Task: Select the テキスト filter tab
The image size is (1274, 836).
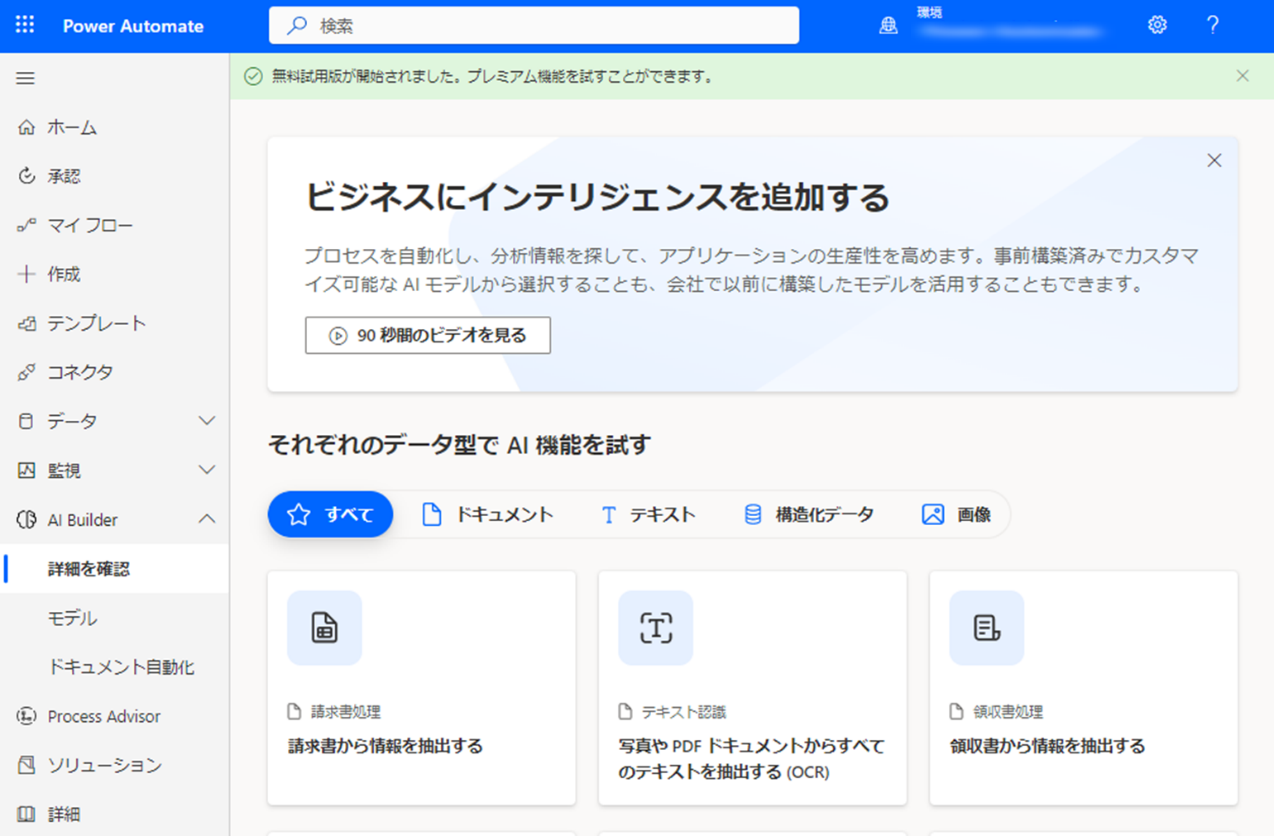Action: [647, 514]
